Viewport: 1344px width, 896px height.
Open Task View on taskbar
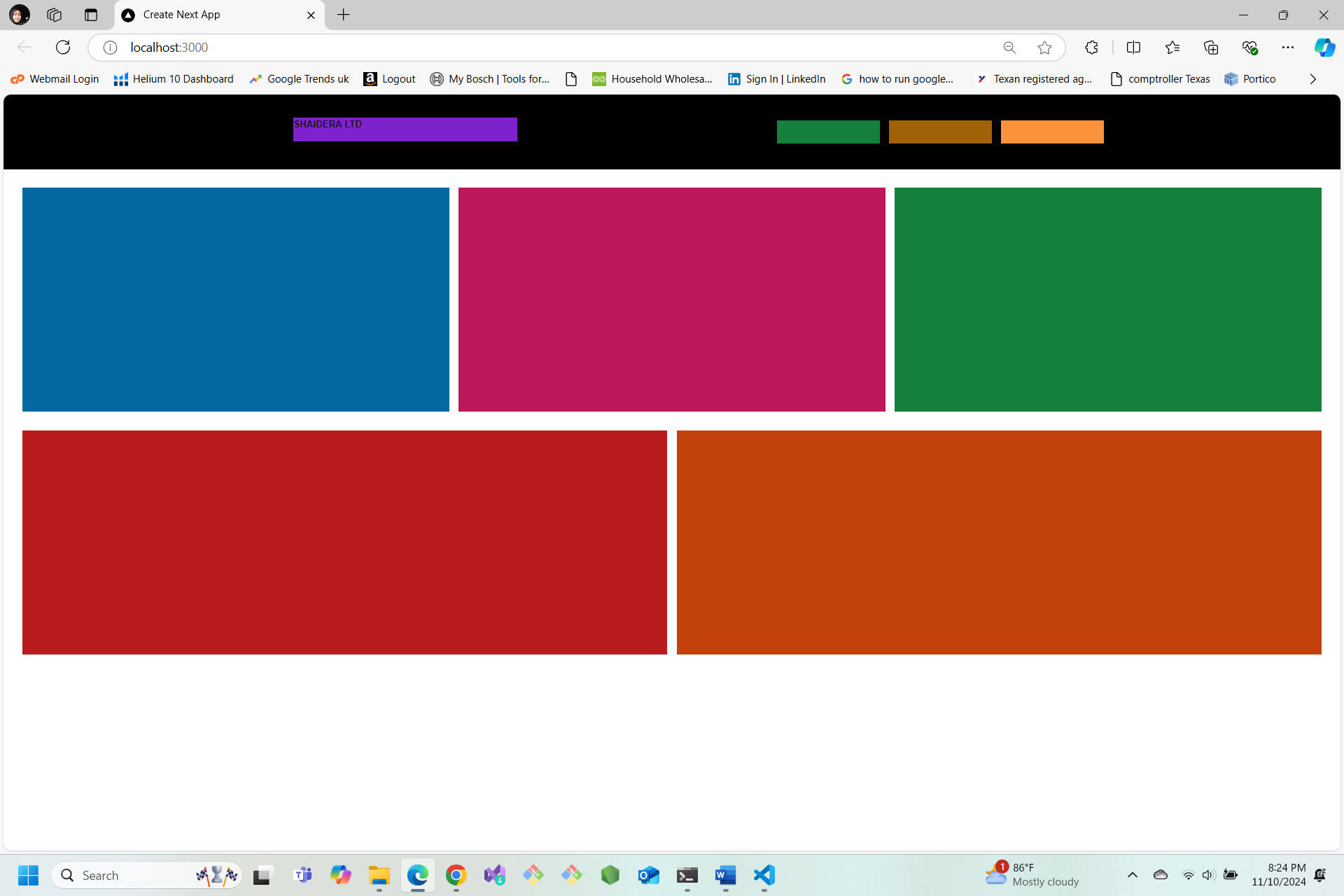point(262,875)
